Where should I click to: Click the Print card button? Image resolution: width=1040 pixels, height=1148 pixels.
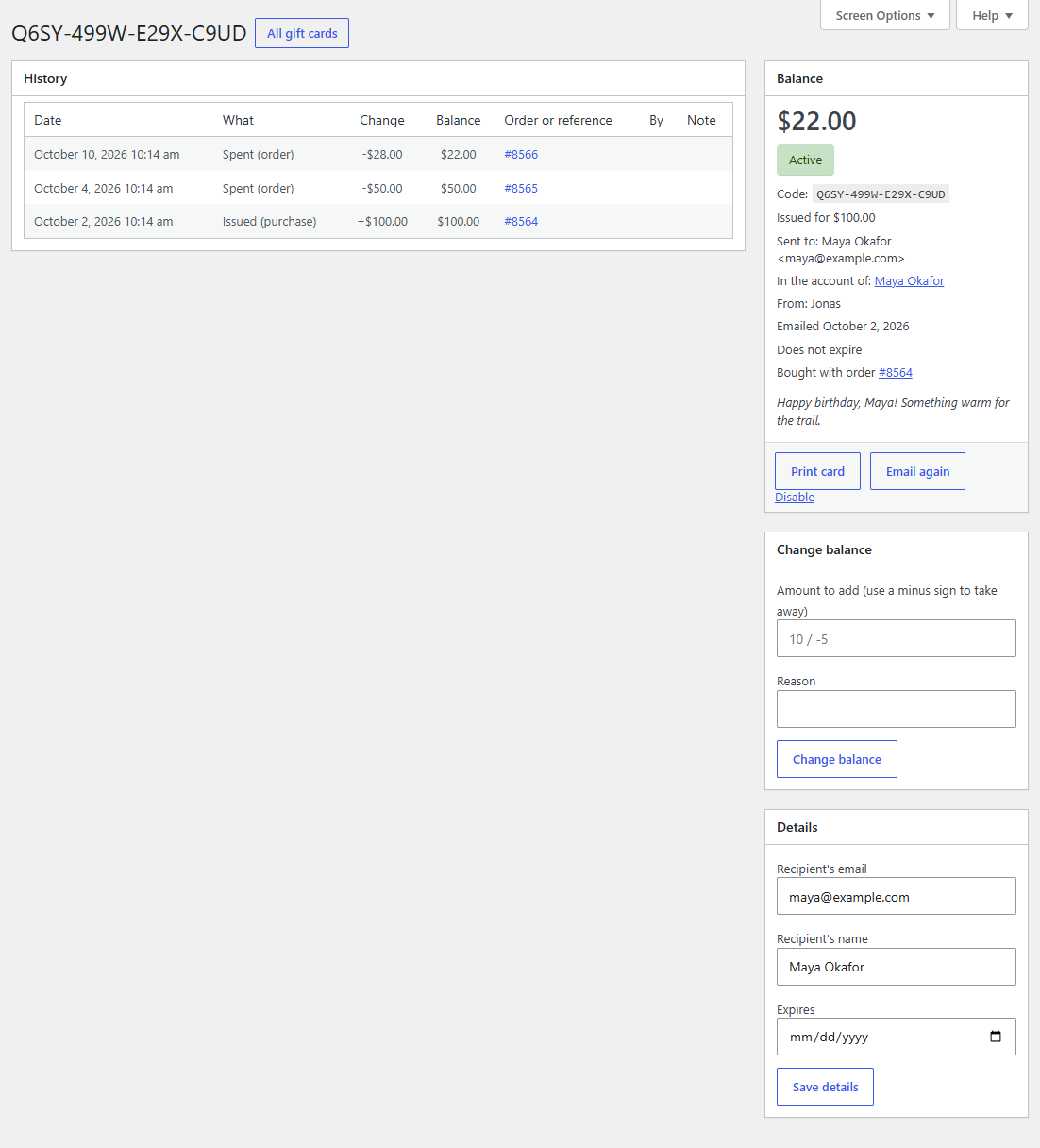click(x=817, y=471)
